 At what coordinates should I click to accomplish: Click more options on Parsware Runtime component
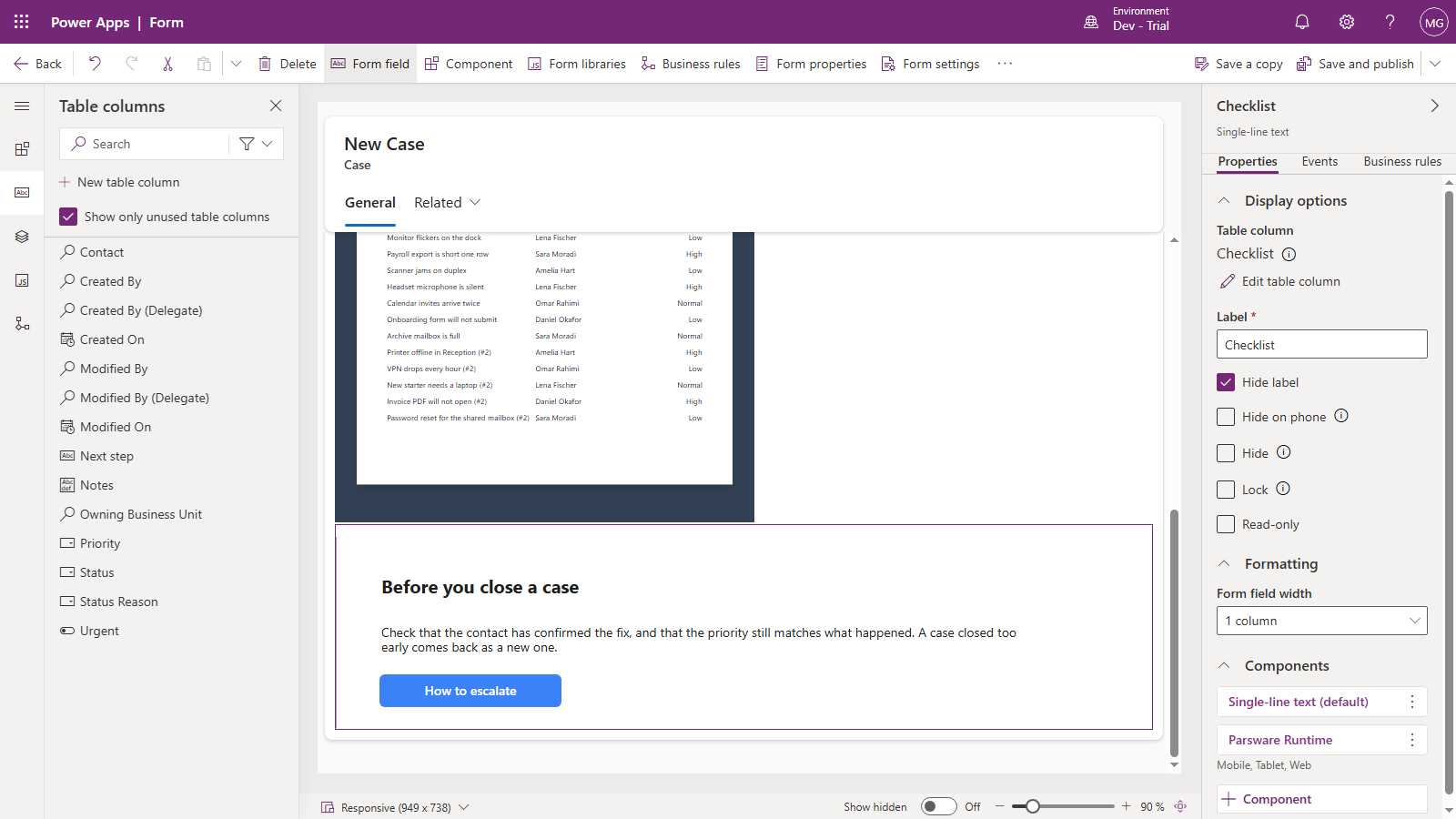click(x=1412, y=740)
